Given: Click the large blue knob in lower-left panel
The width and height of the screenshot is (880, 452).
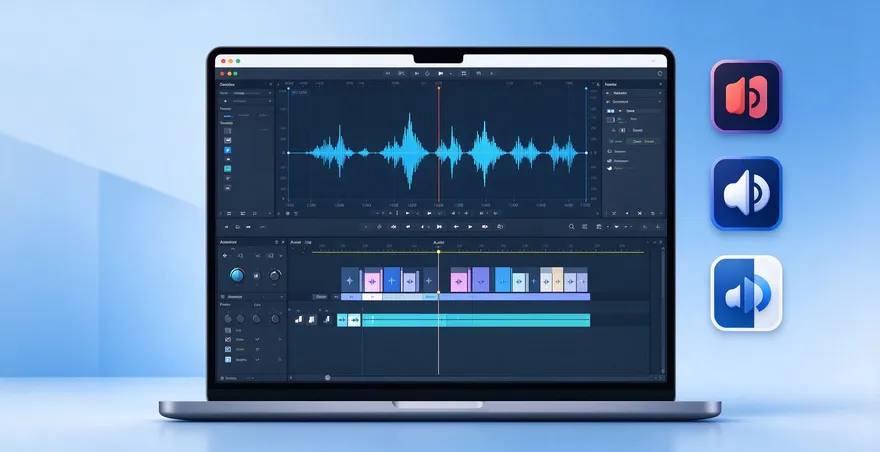Looking at the screenshot, I should [x=237, y=275].
